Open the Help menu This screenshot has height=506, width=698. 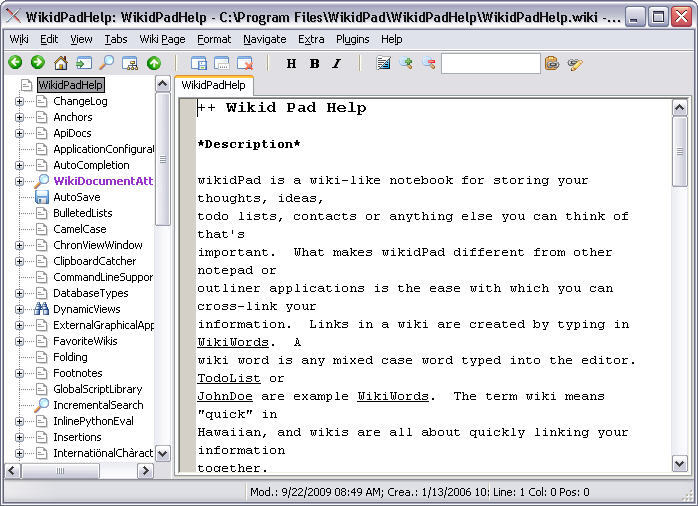pos(392,39)
